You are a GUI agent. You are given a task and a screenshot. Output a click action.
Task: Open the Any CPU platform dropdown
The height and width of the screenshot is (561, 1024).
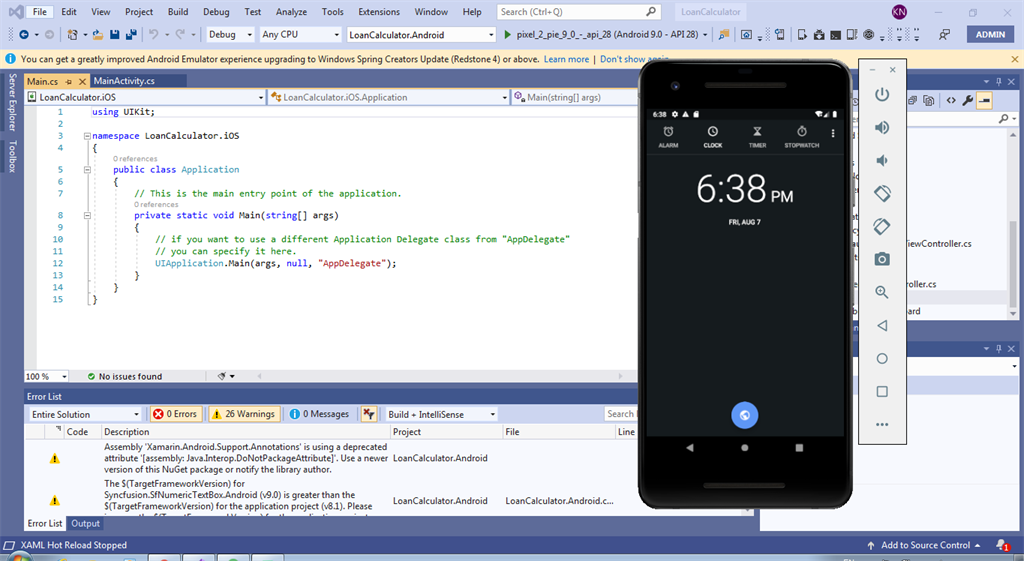tap(300, 35)
